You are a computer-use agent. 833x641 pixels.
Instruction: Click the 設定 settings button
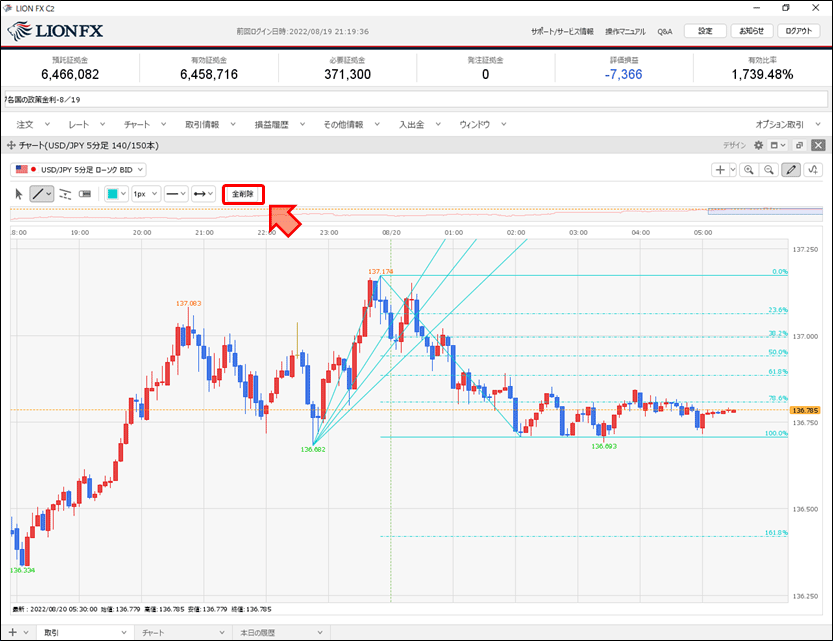pyautogui.click(x=705, y=31)
